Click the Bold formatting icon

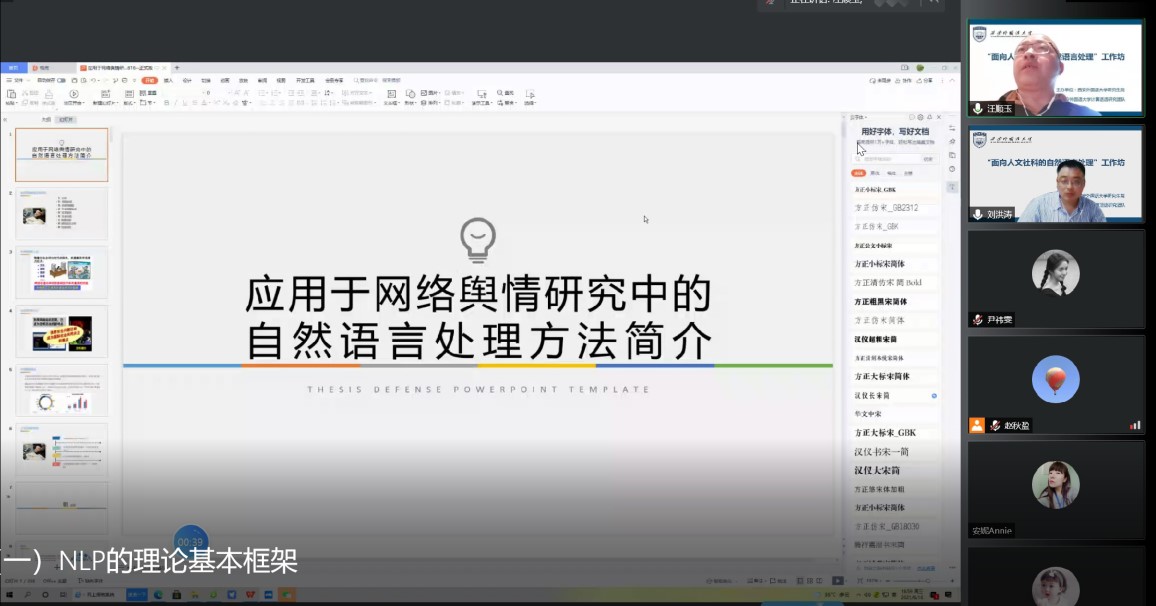(x=165, y=102)
